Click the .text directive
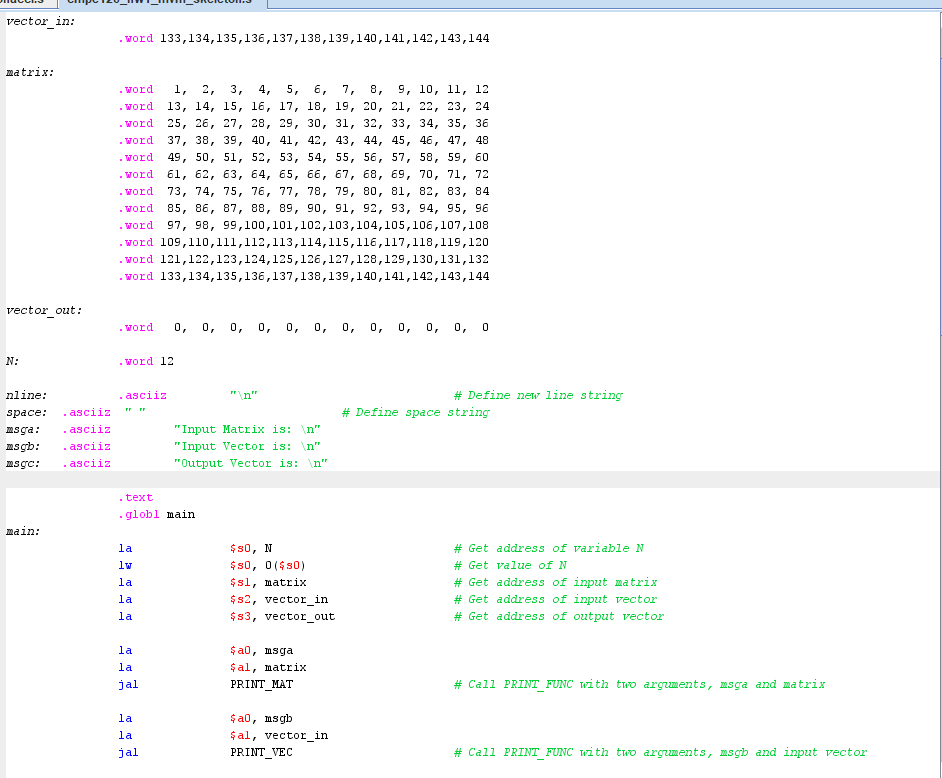The height and width of the screenshot is (778, 942). [x=135, y=497]
